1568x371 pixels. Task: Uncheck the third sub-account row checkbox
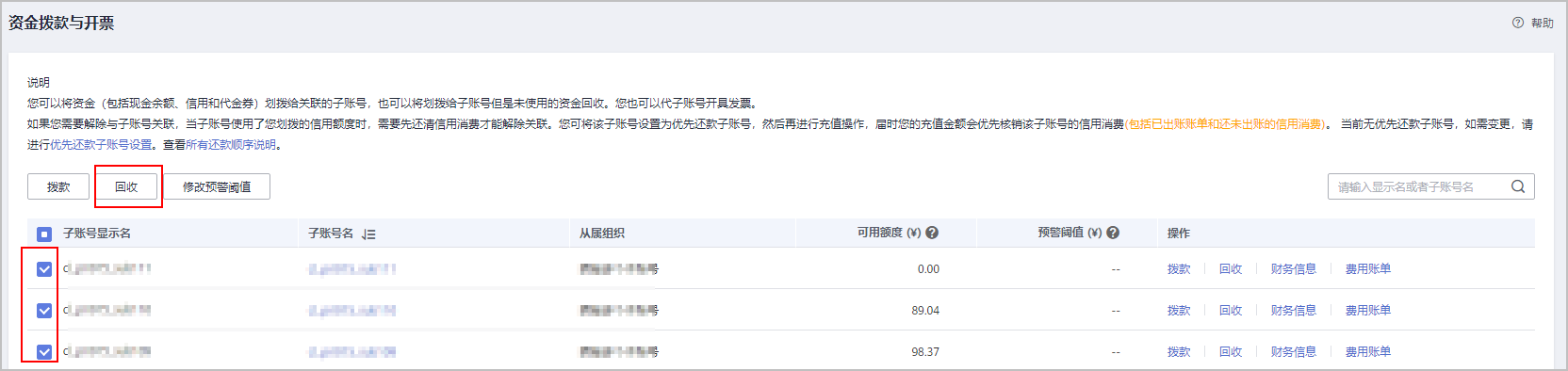(44, 352)
